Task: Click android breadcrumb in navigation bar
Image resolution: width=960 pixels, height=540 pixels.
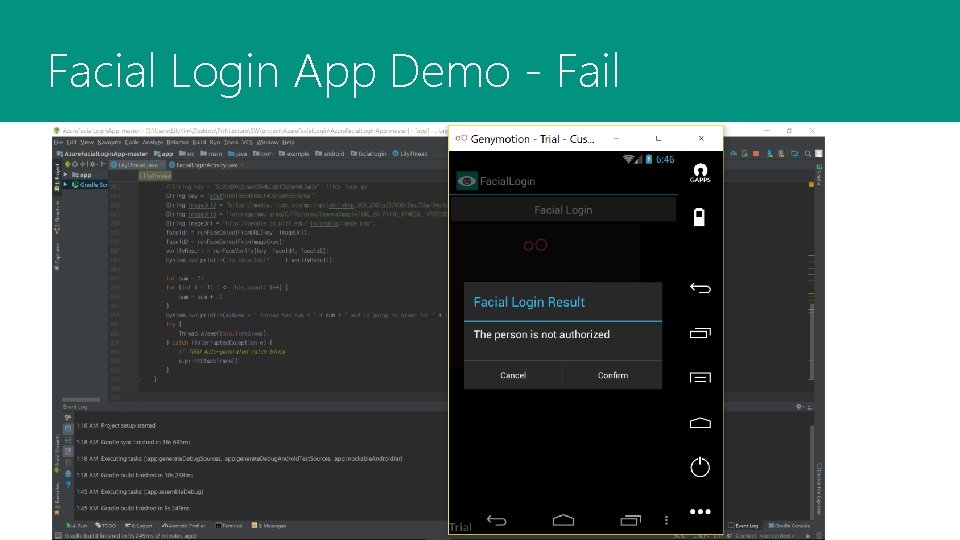Action: point(329,154)
